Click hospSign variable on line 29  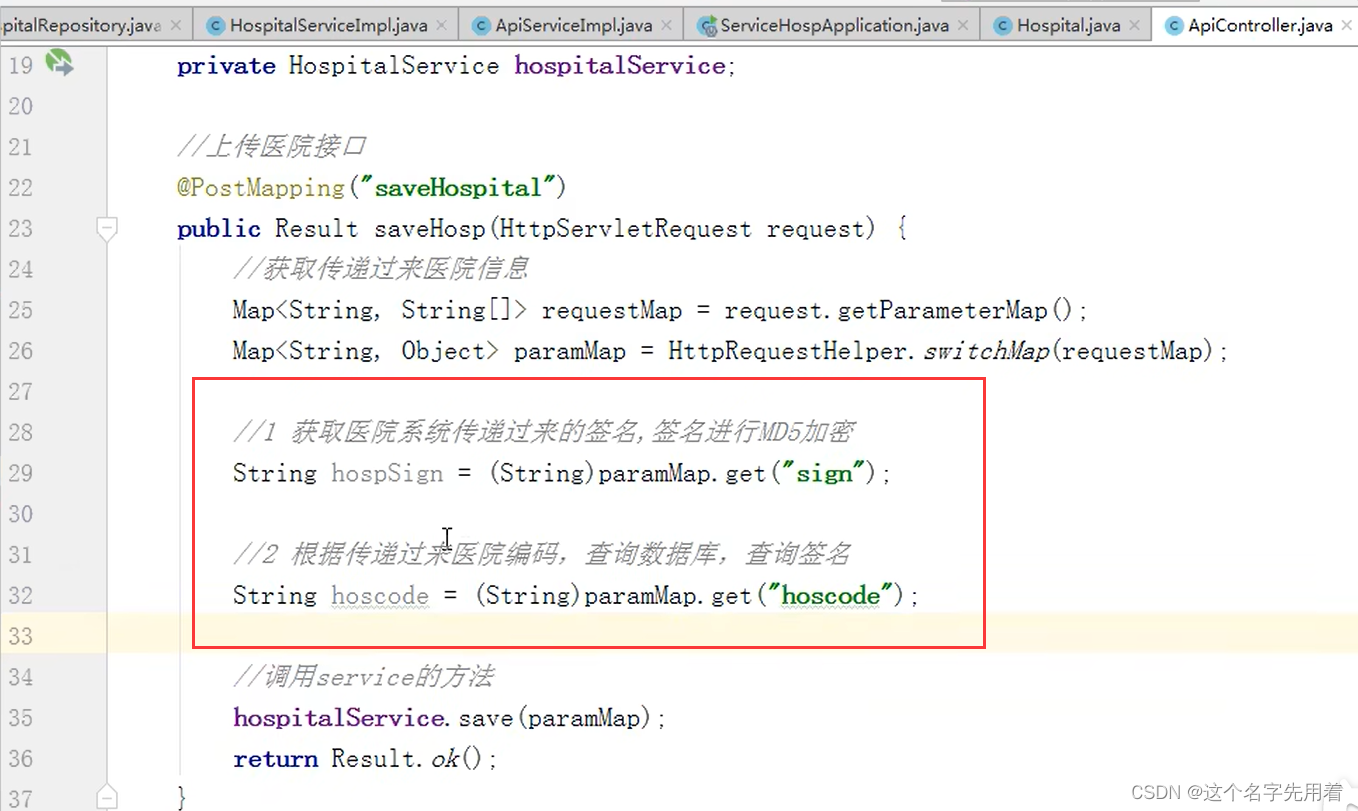point(387,473)
